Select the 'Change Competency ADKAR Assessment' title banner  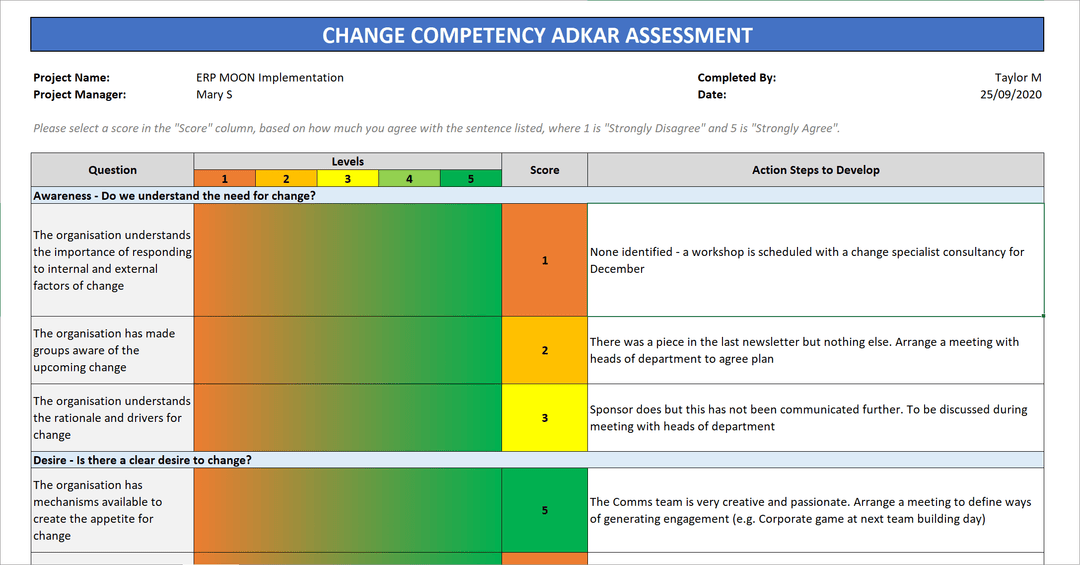click(537, 36)
